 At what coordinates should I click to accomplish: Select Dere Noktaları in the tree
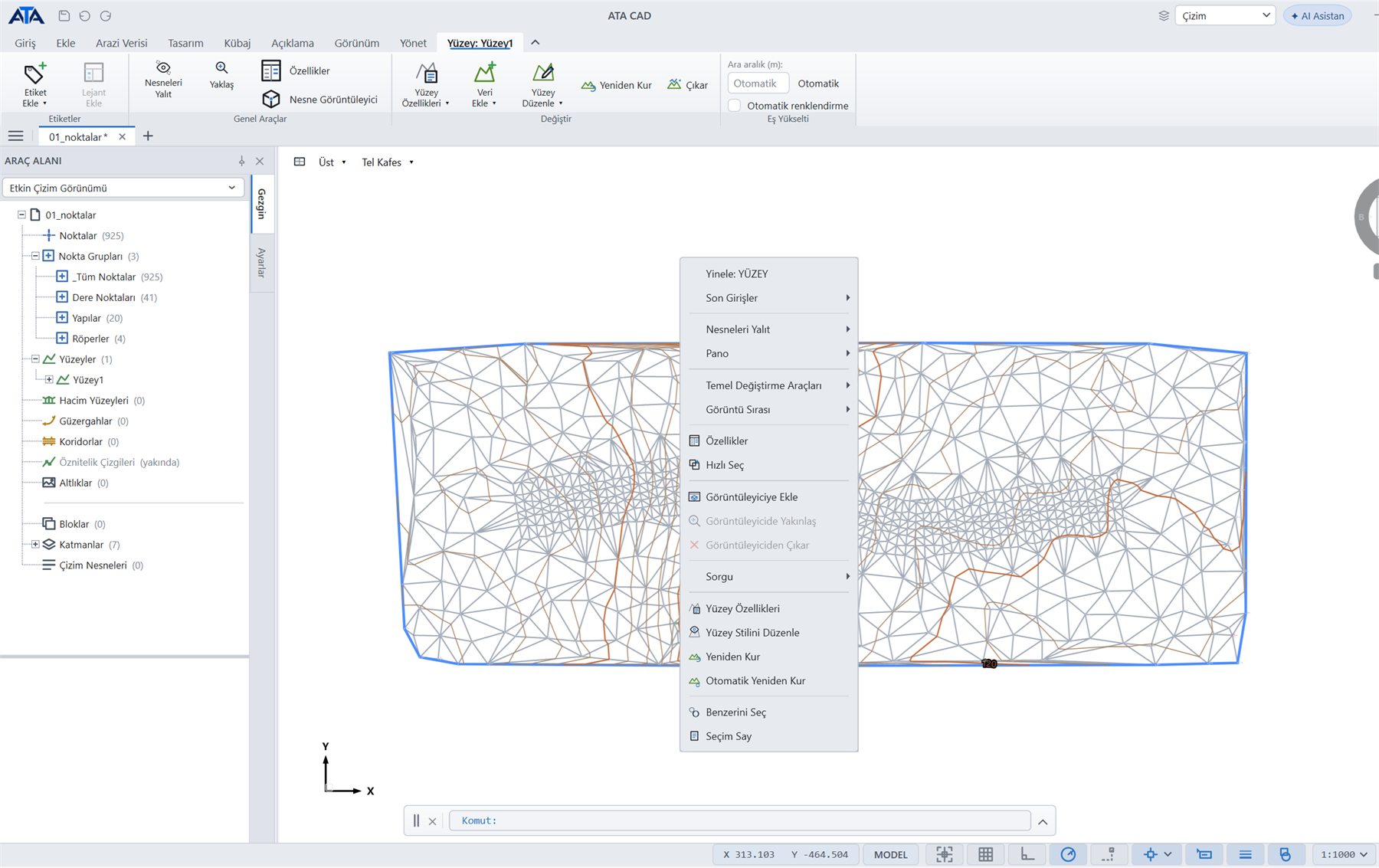click(x=103, y=297)
